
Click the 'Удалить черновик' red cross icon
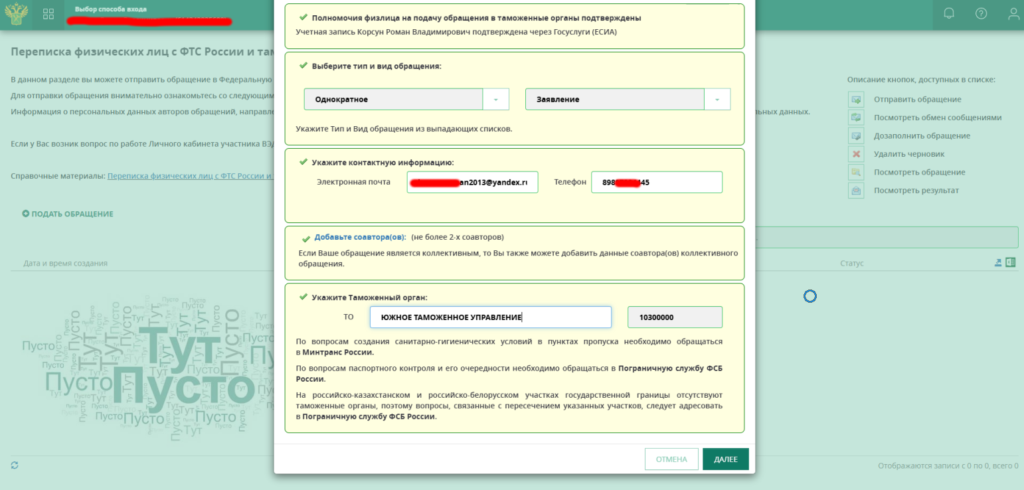(856, 154)
